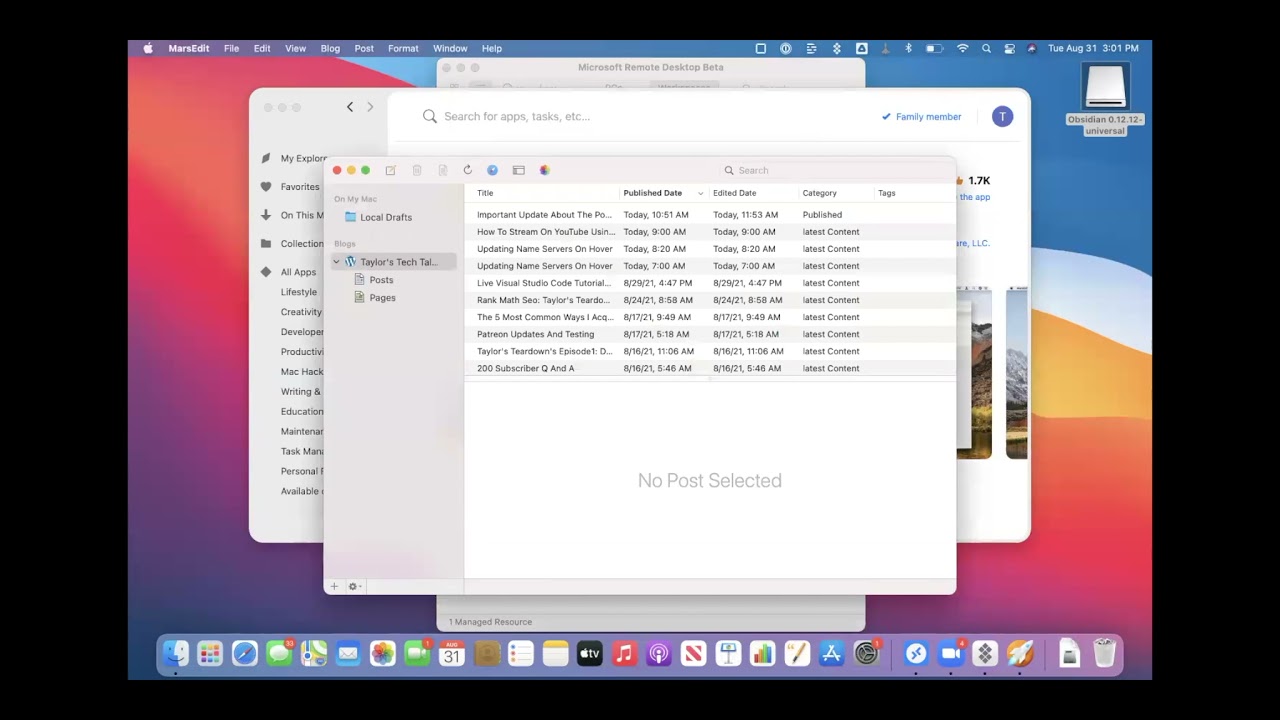Open Safari from the Dock
Screen dimensions: 1280x720
(245, 654)
